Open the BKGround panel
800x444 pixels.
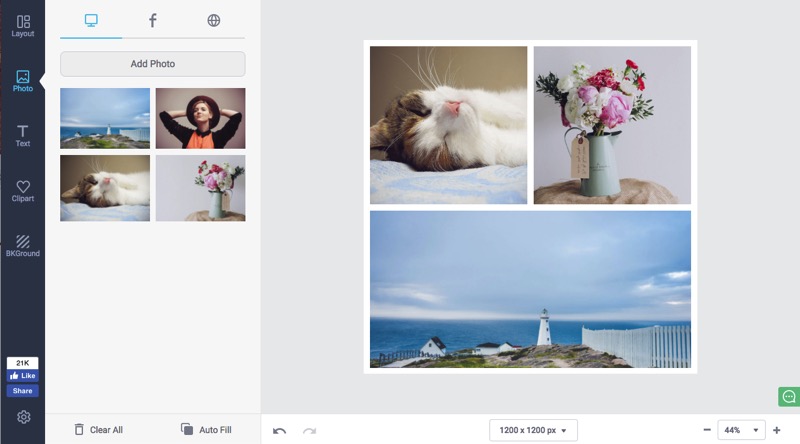coord(22,246)
